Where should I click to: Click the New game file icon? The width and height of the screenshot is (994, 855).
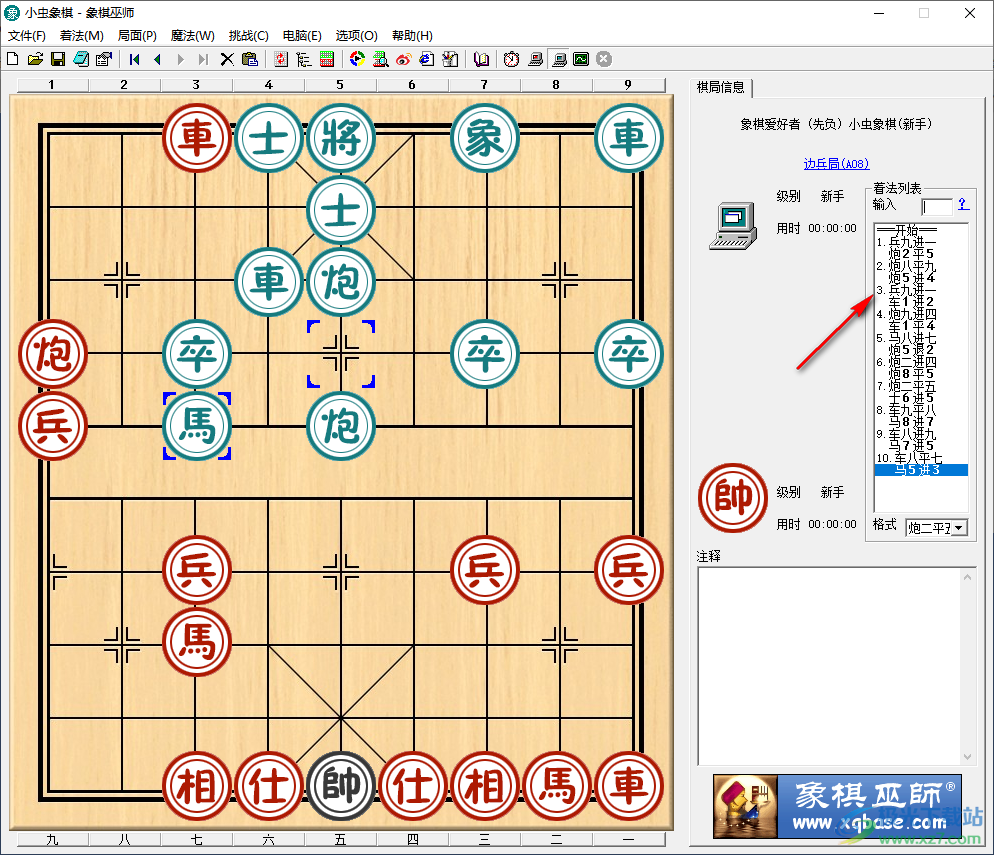point(13,60)
